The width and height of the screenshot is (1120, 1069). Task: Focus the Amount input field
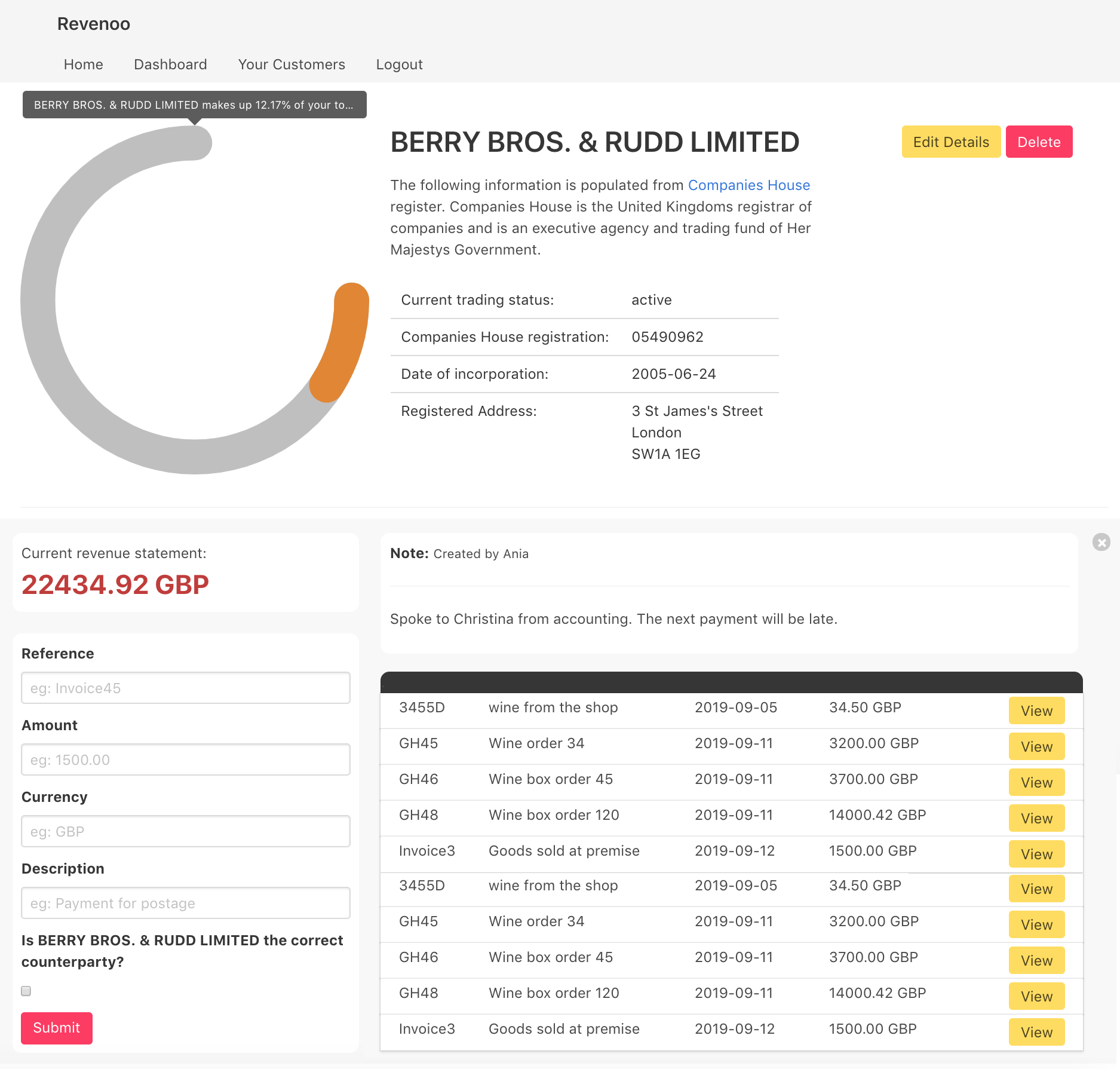point(186,759)
